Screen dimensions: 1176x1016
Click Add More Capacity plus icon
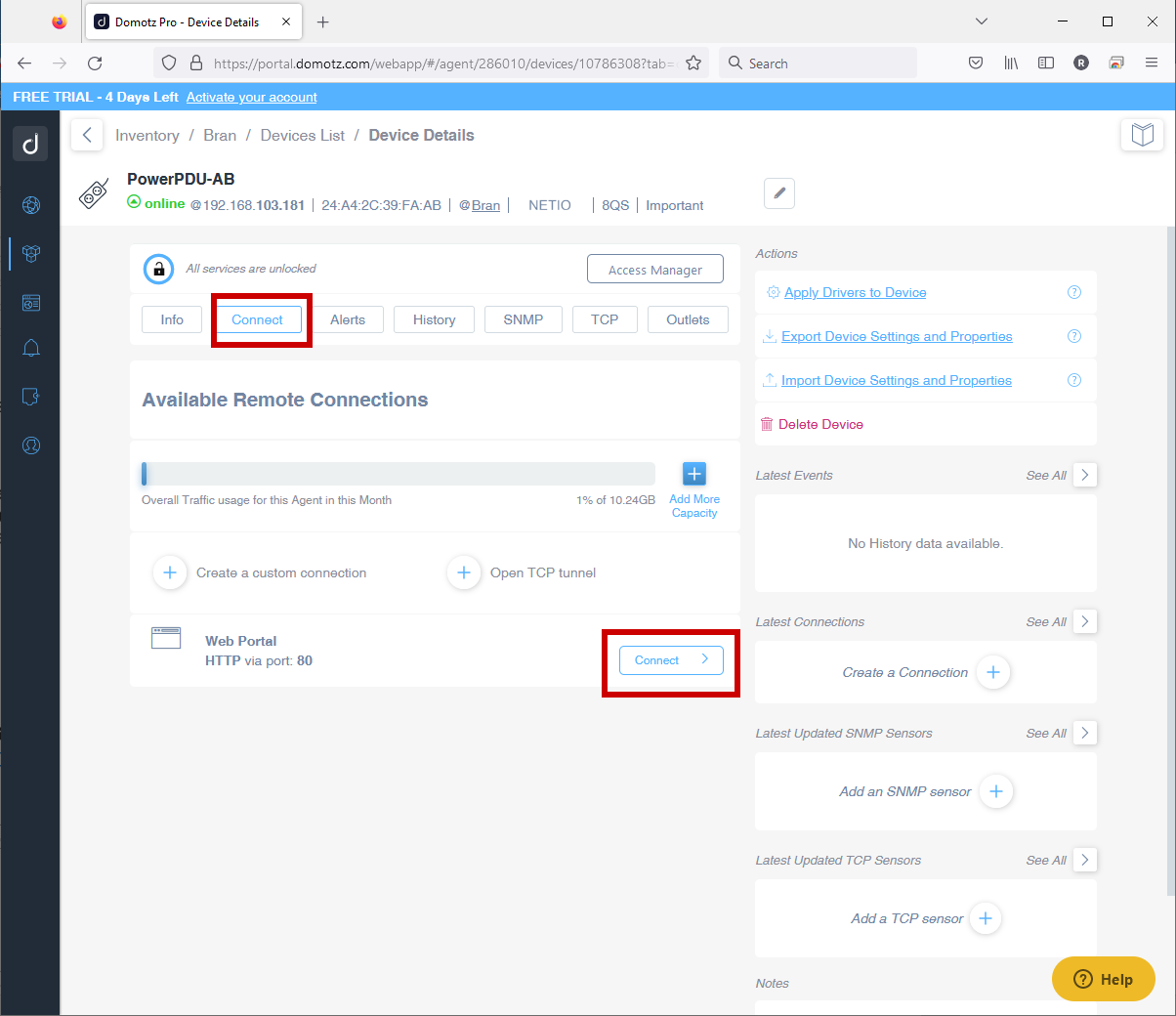click(694, 474)
